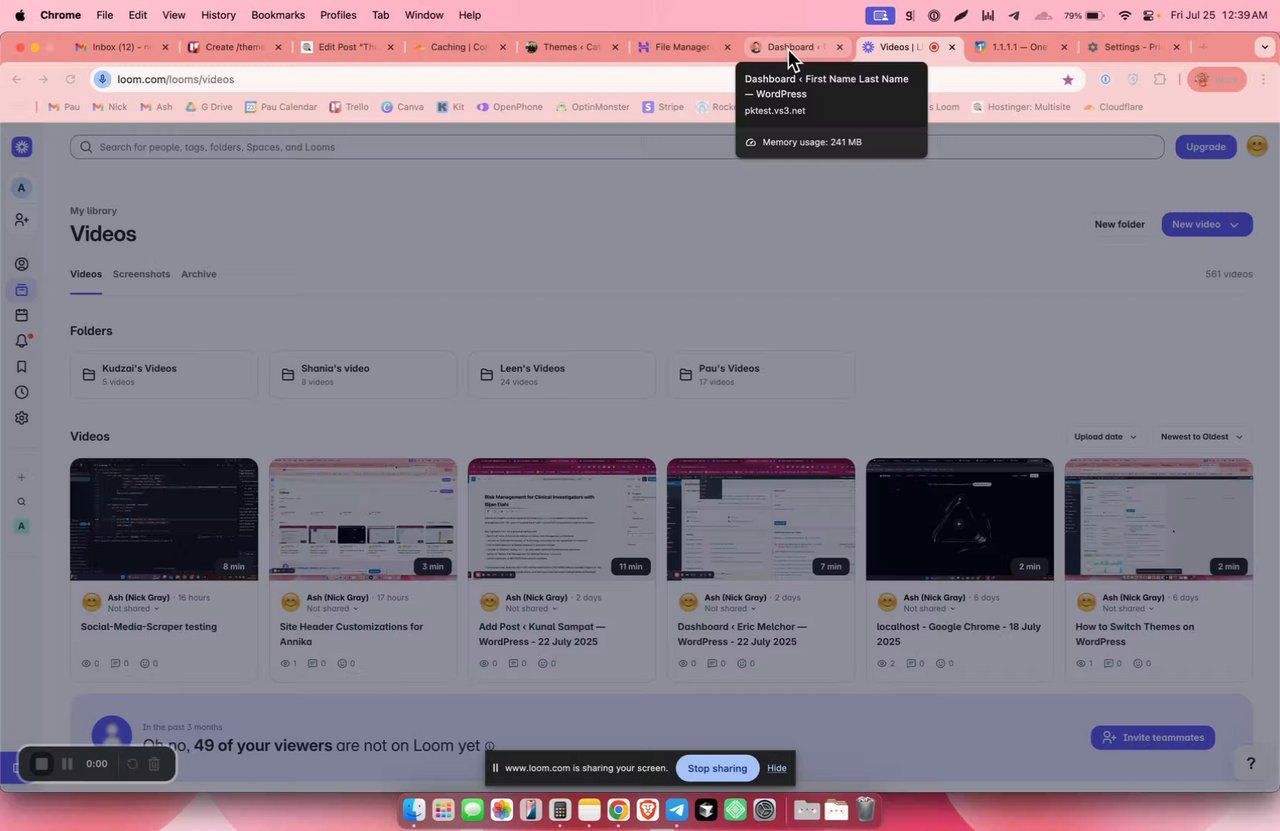
Task: Open the History clock icon in sidebar
Action: 22,392
